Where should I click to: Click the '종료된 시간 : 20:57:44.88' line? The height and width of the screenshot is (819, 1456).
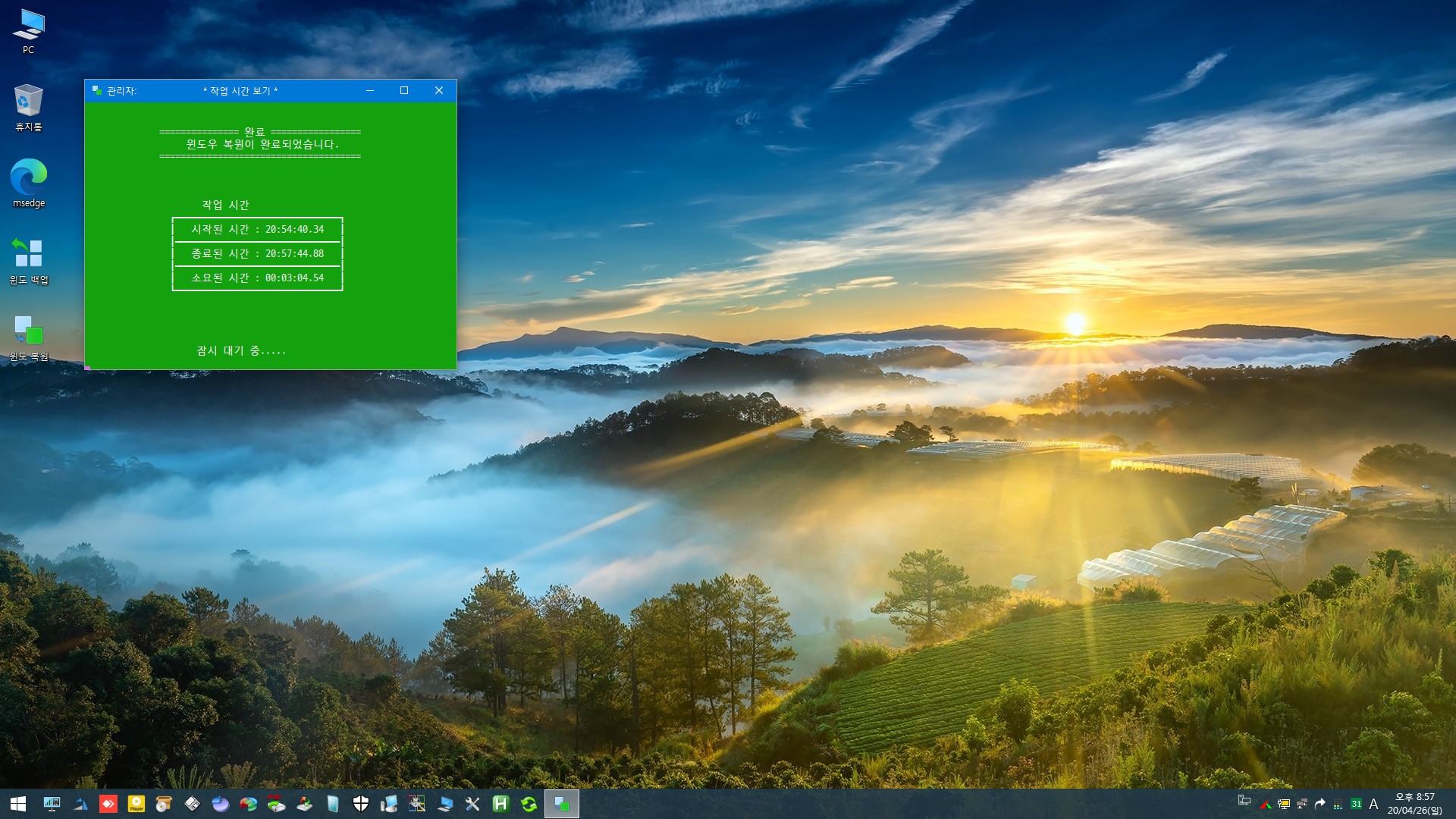[x=258, y=253]
